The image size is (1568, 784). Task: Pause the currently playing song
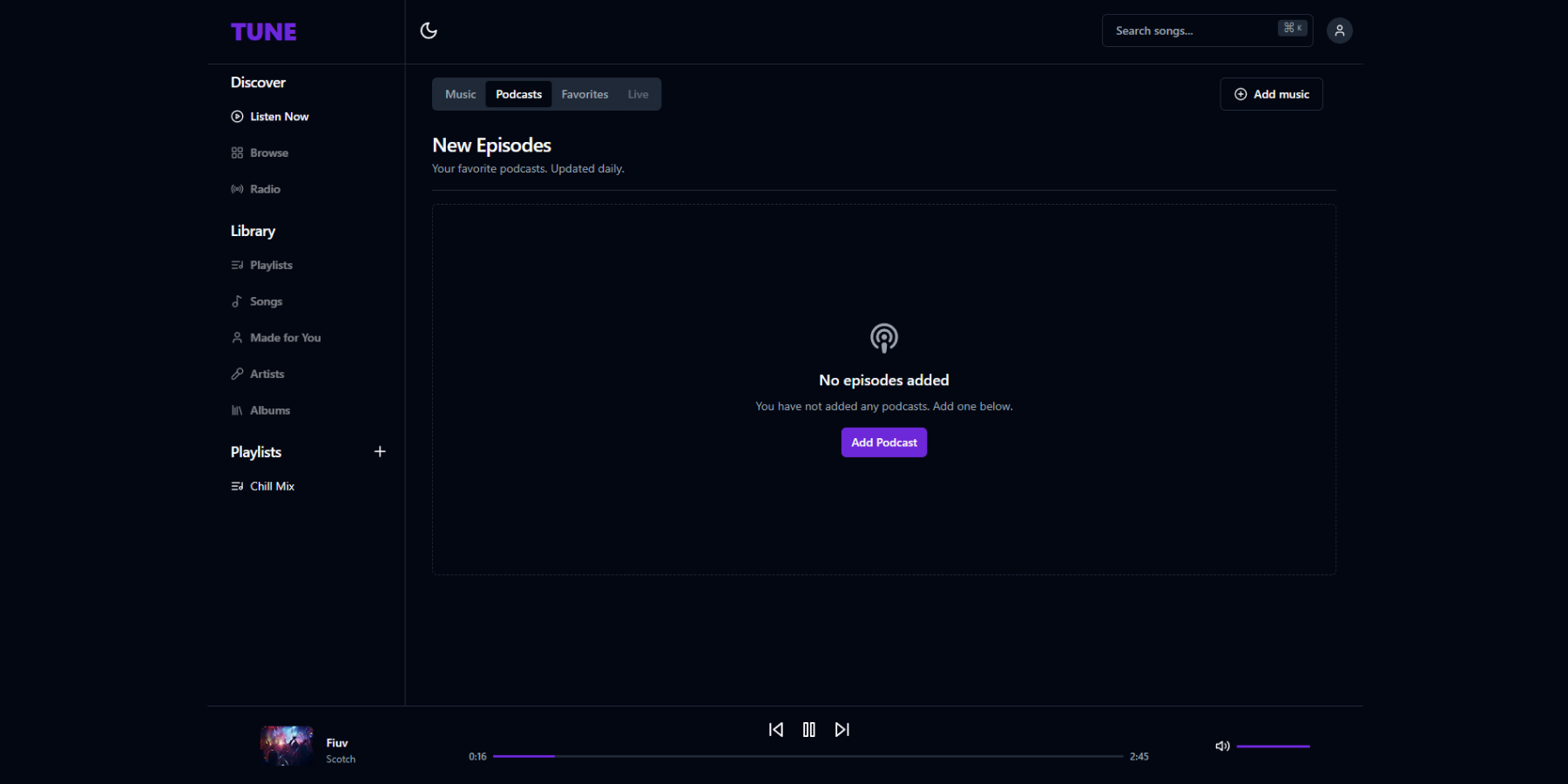(808, 730)
